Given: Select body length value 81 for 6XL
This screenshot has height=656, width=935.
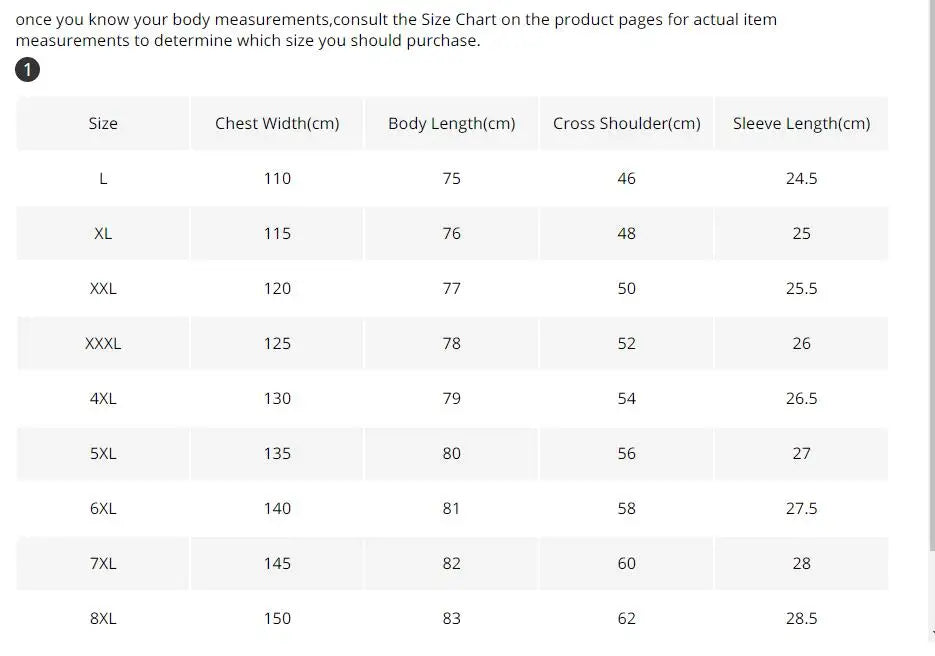Looking at the screenshot, I should (452, 509).
